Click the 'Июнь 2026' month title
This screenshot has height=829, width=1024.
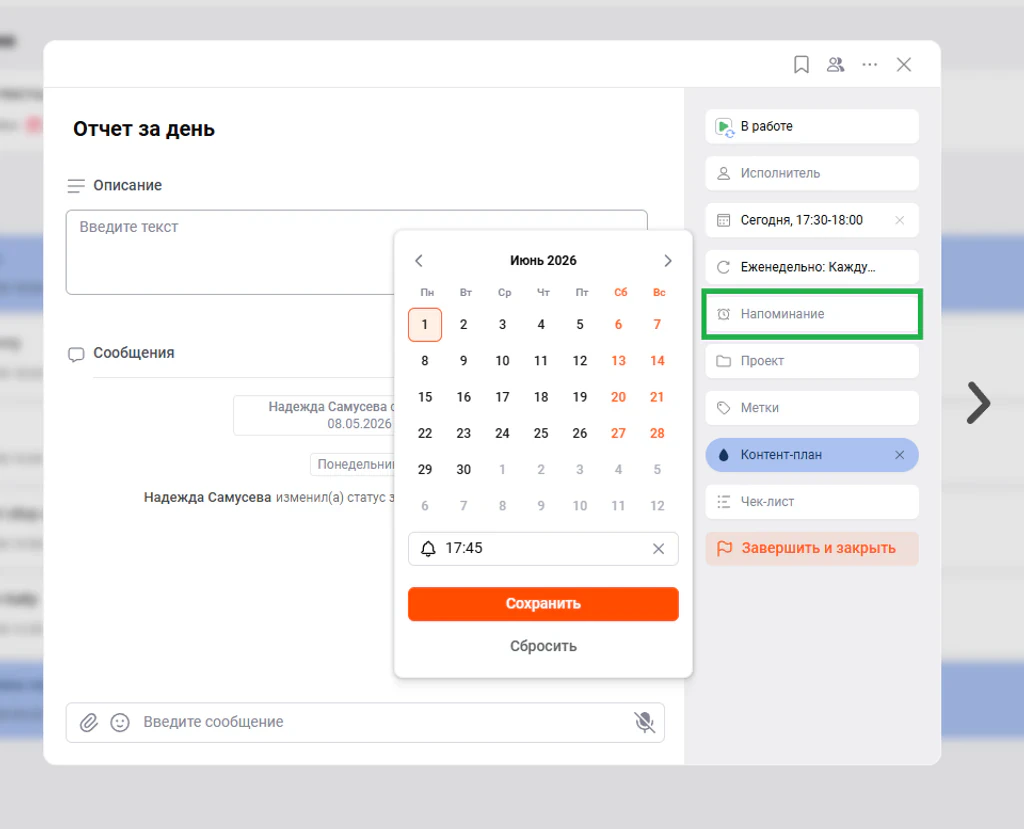(543, 261)
